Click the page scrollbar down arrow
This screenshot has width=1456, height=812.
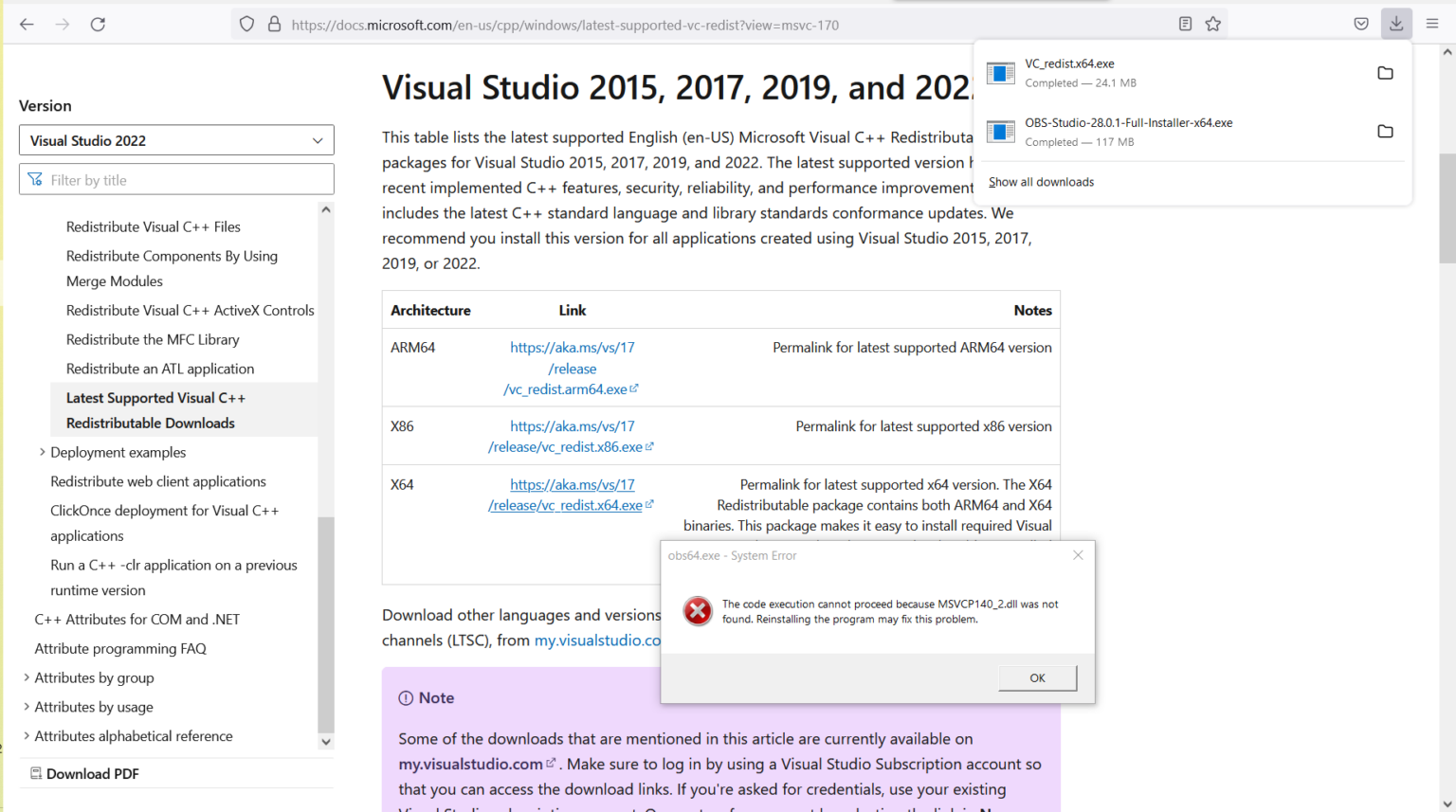pos(1447,804)
